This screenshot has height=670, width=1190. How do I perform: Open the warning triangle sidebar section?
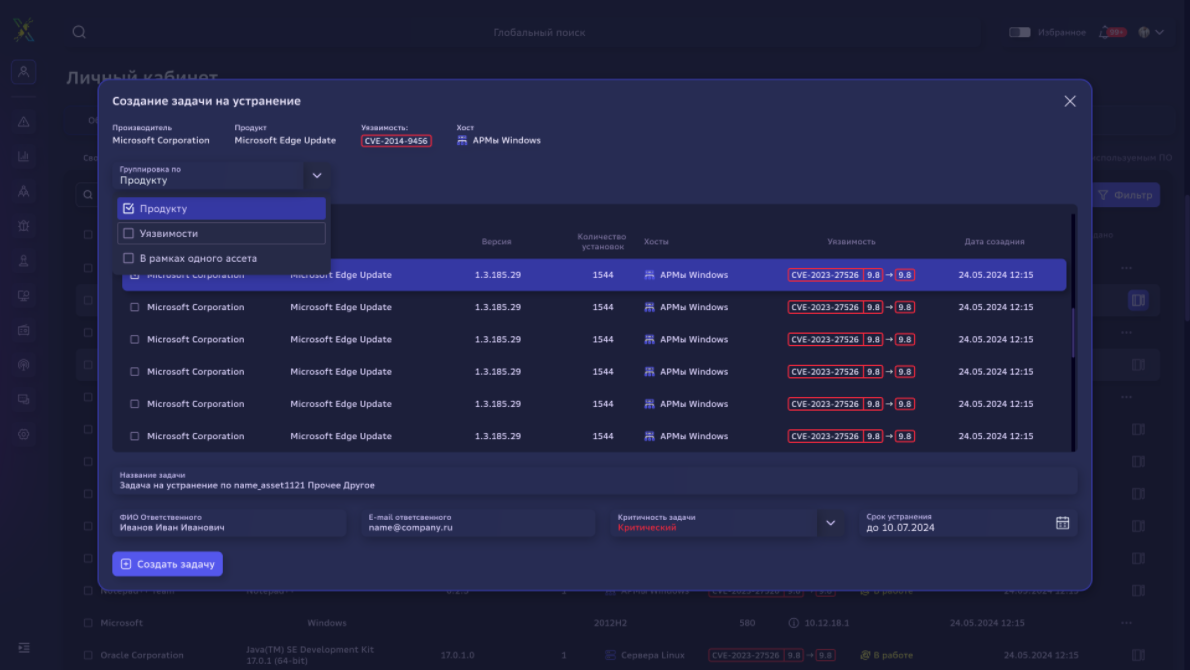click(x=24, y=121)
